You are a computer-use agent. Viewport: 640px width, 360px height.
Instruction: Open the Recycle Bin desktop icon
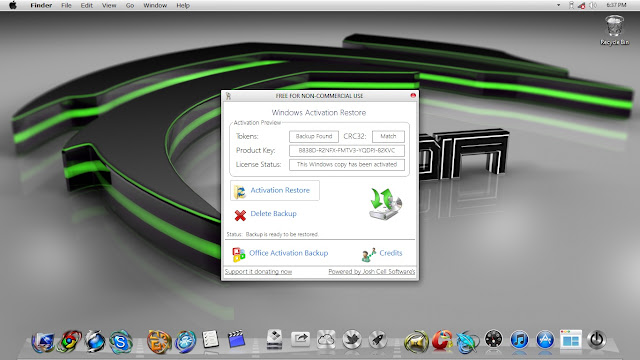(x=614, y=30)
